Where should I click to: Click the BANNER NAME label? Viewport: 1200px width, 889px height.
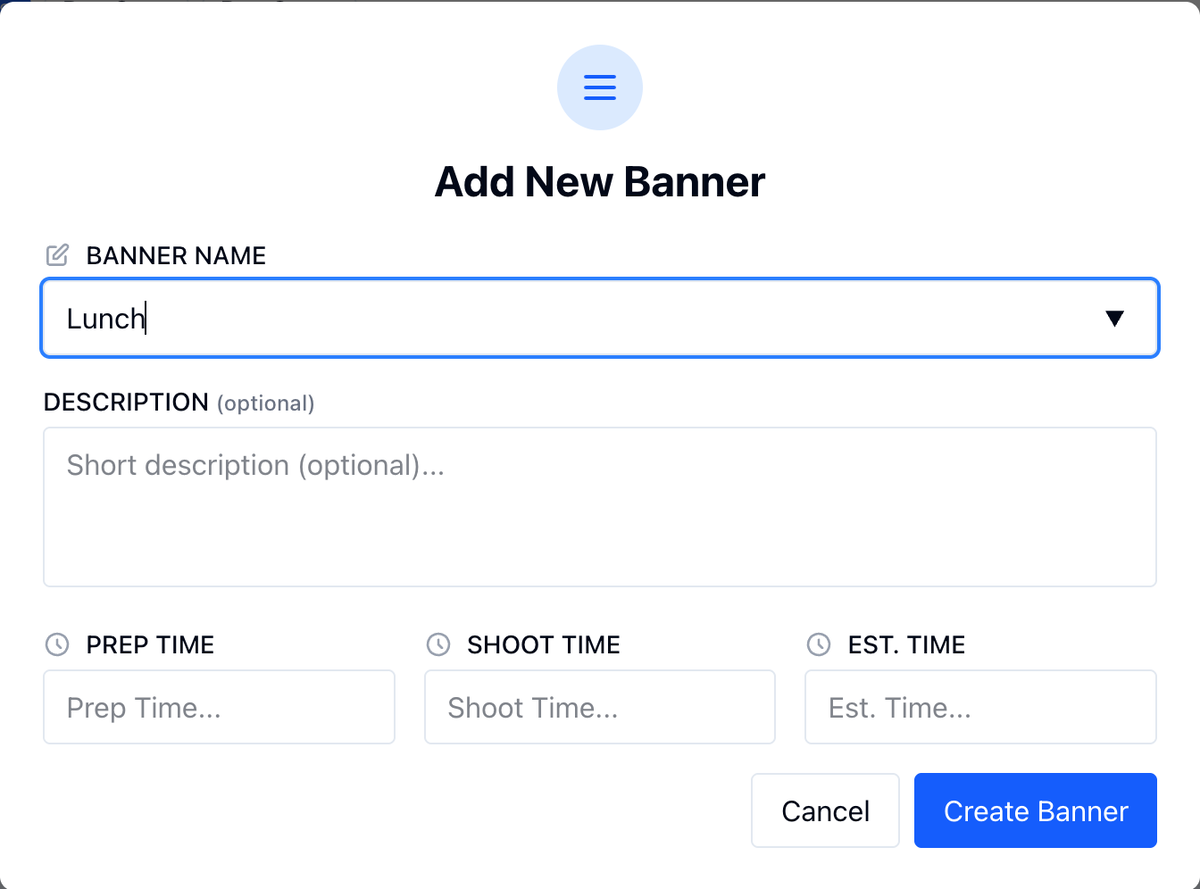pyautogui.click(x=176, y=255)
